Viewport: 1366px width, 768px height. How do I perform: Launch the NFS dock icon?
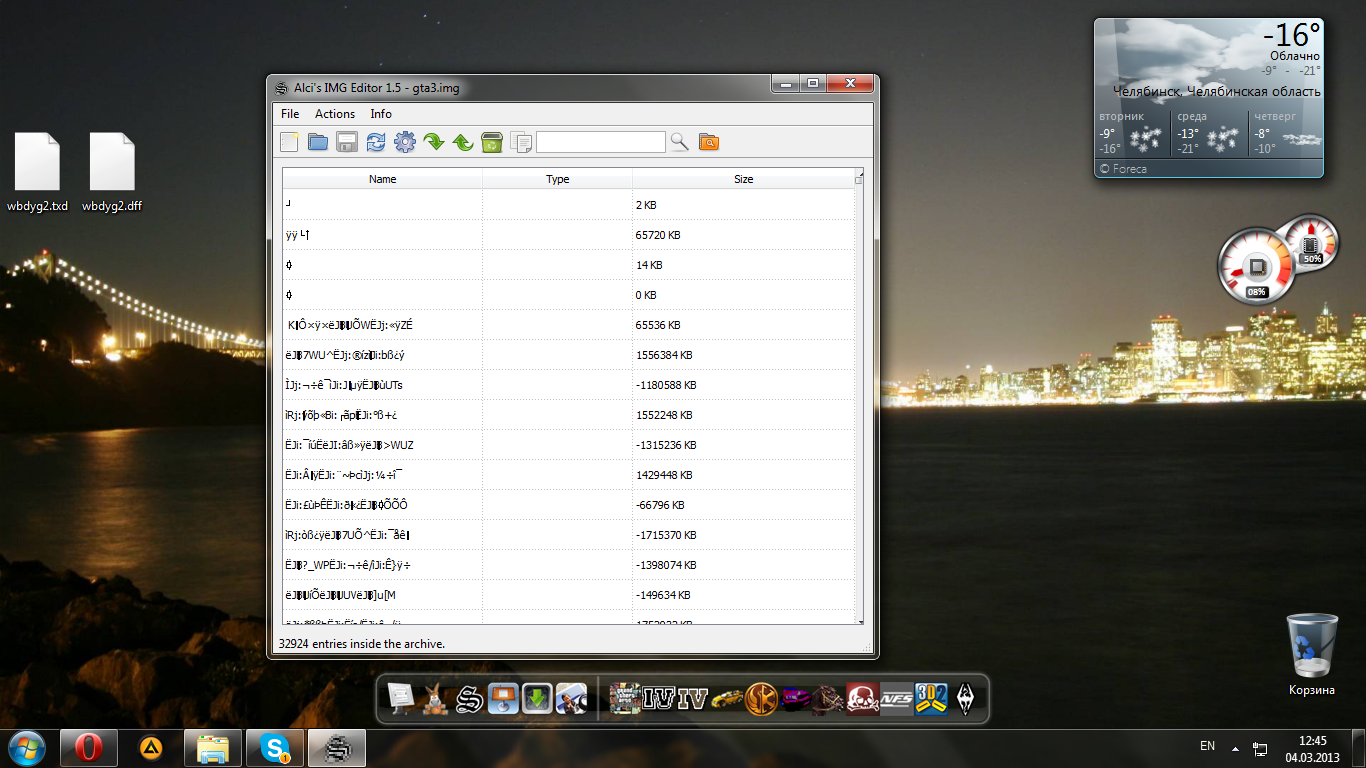tap(896, 698)
